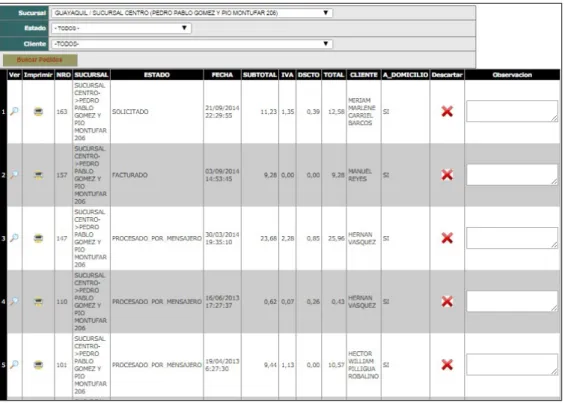Click the A_DOMICILIO column header
The image size is (565, 403).
click(405, 75)
